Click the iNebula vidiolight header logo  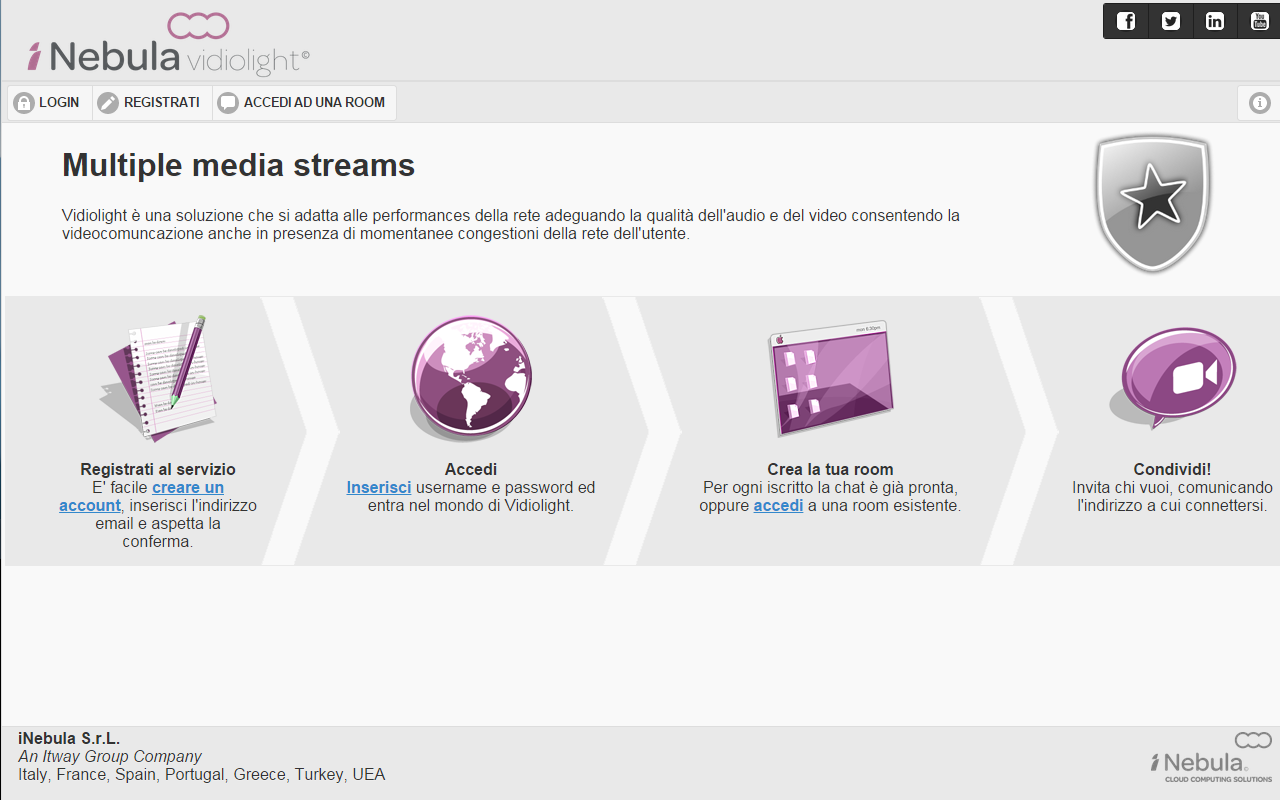coord(168,44)
